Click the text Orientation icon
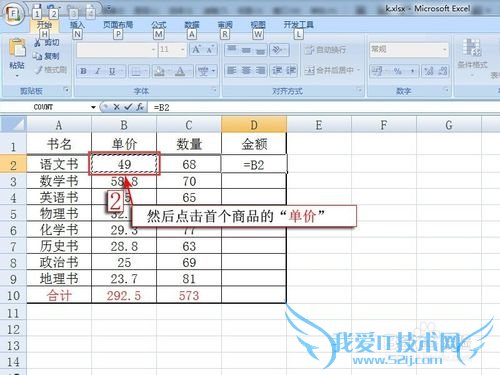 278,50
